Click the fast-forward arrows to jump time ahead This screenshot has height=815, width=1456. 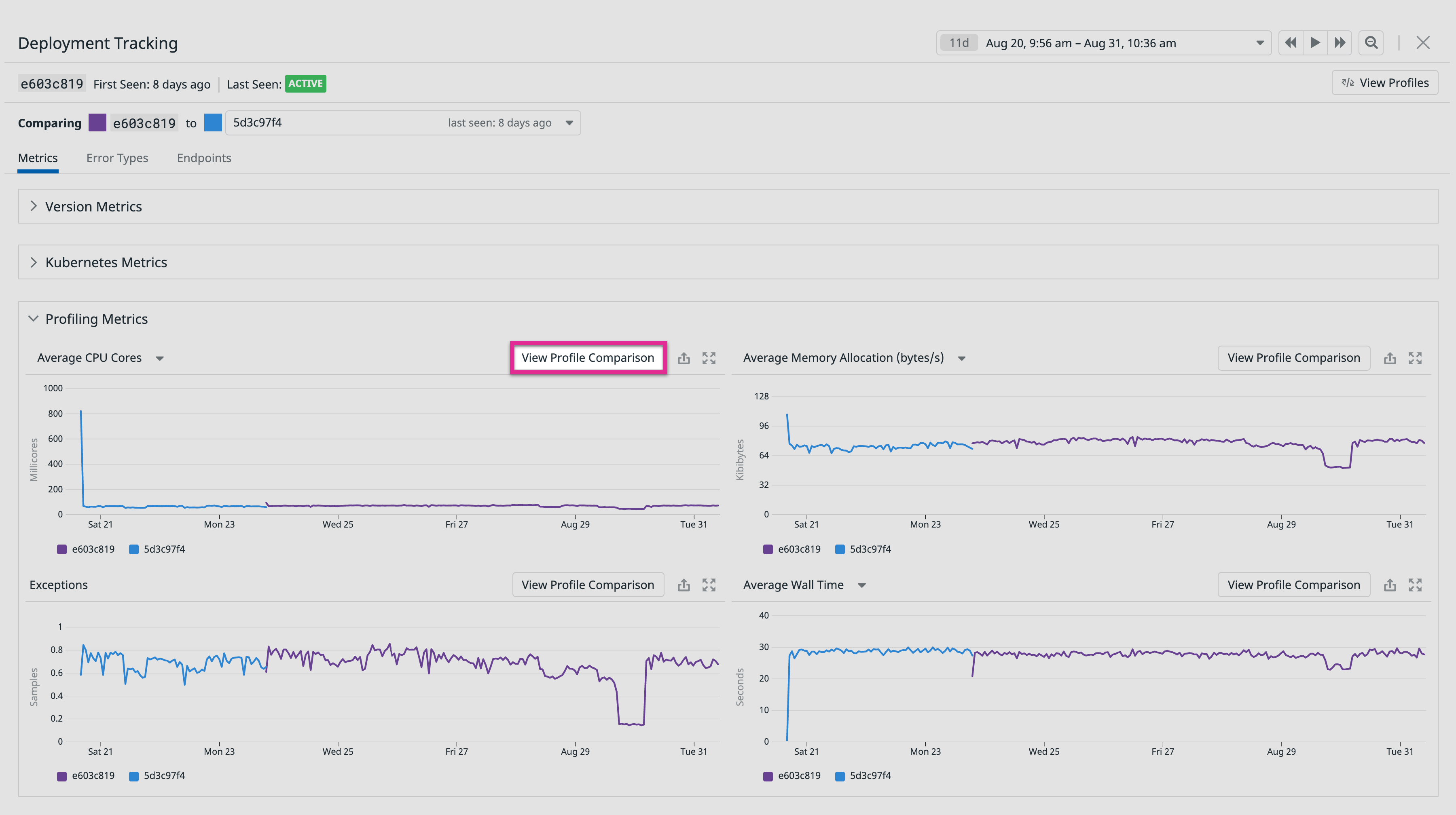point(1340,42)
